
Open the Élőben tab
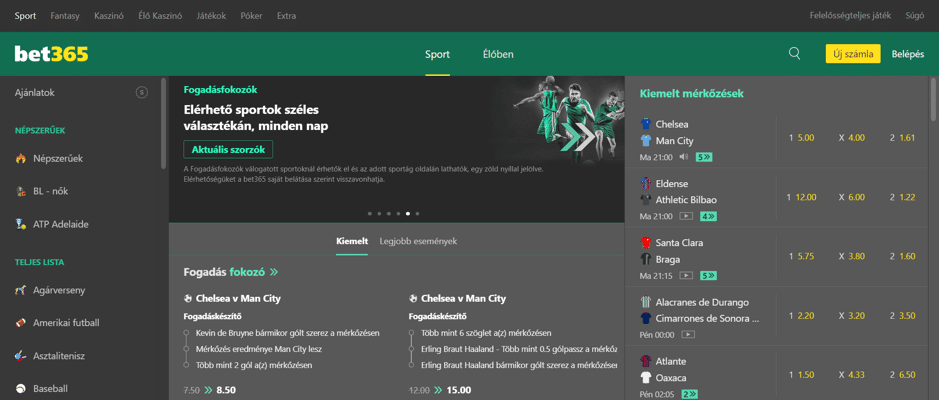click(x=498, y=54)
